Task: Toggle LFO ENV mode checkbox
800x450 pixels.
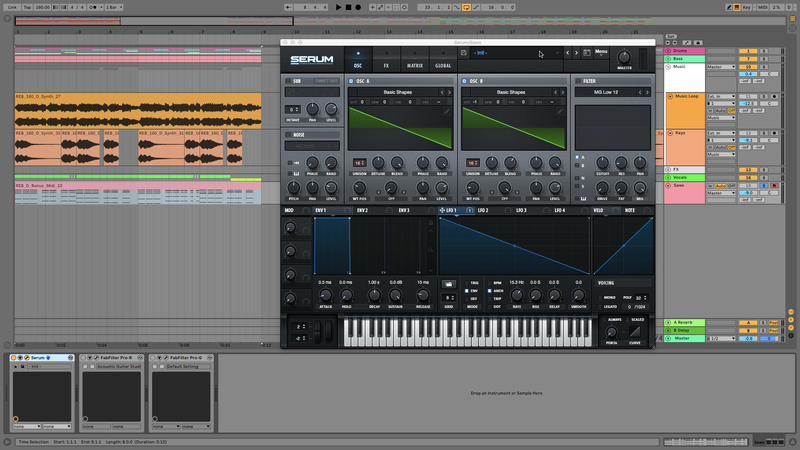Action: pos(466,291)
